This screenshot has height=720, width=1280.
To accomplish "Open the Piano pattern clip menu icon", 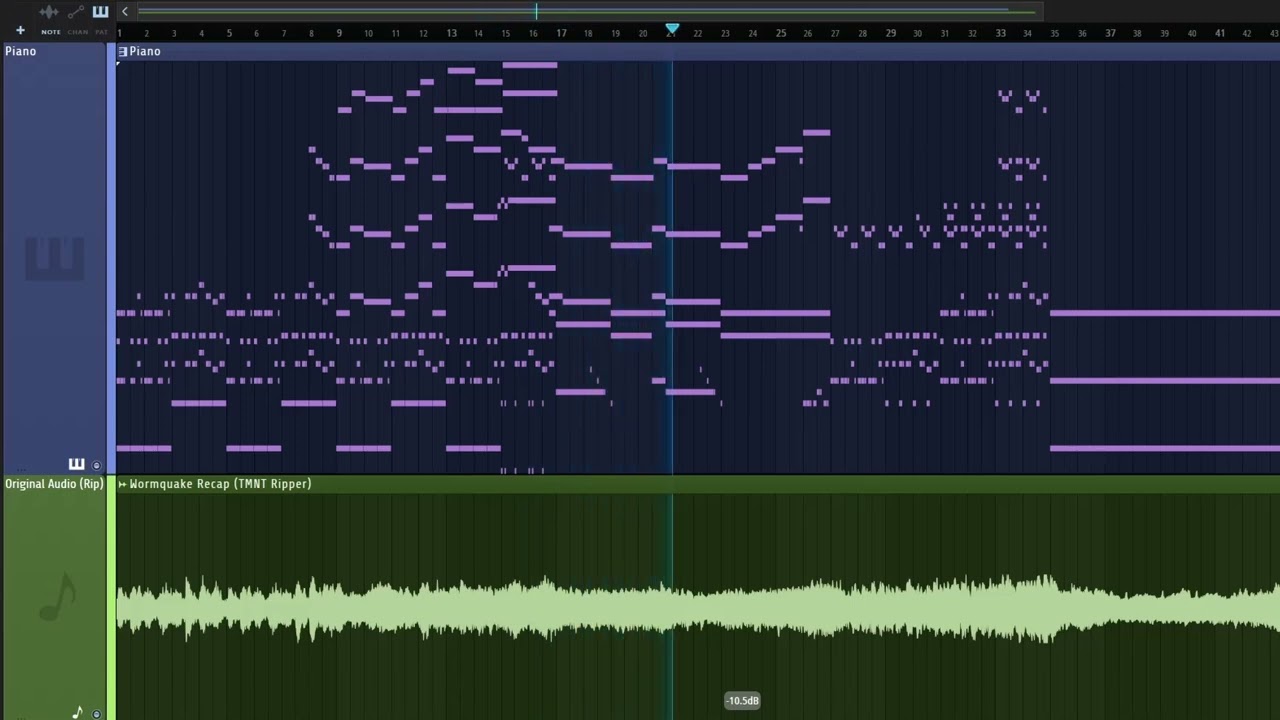I will [x=123, y=51].
